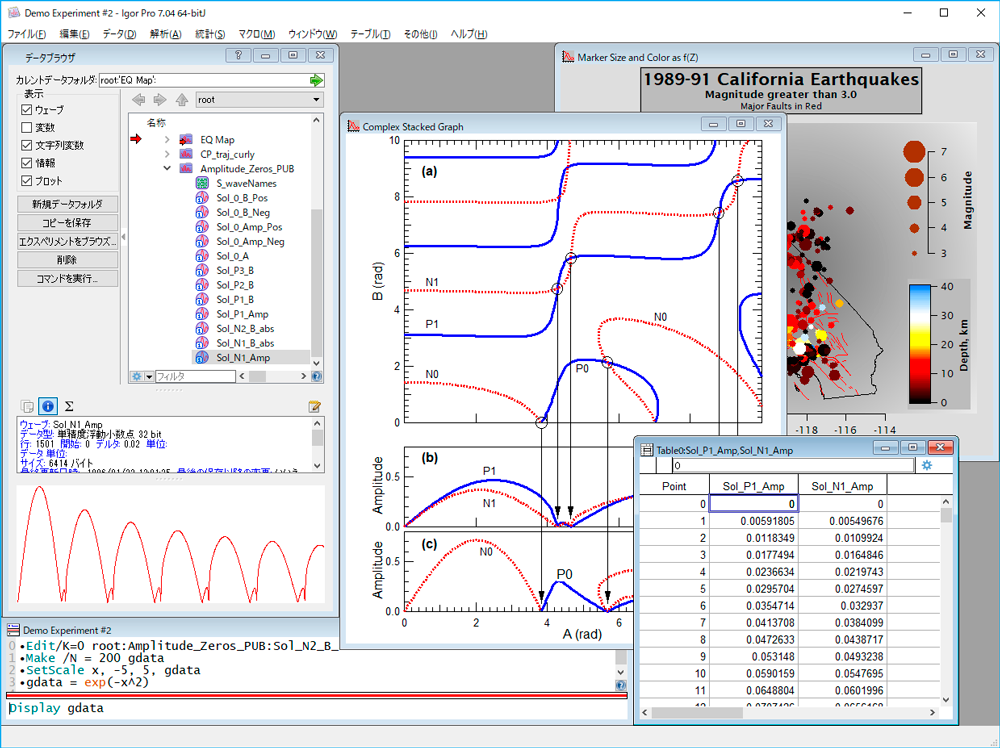Click the Sol_N1_Amp wave icon

click(202, 358)
